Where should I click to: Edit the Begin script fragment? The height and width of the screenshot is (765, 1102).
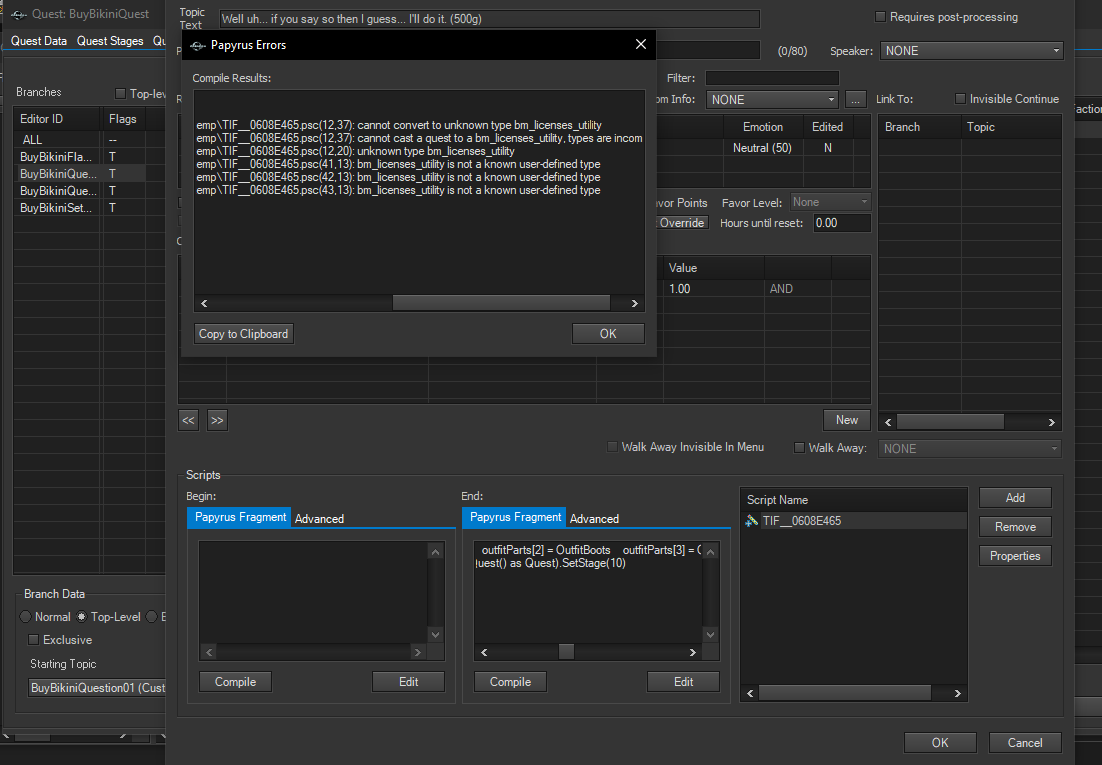(x=408, y=682)
